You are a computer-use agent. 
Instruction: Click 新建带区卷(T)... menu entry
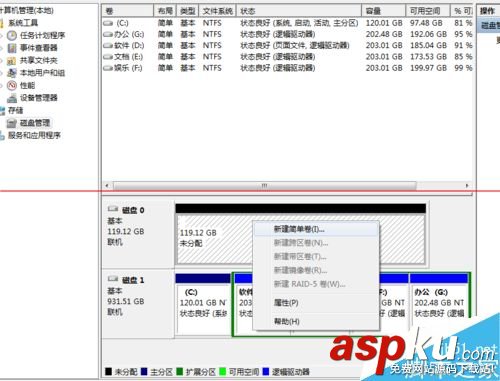(316, 257)
